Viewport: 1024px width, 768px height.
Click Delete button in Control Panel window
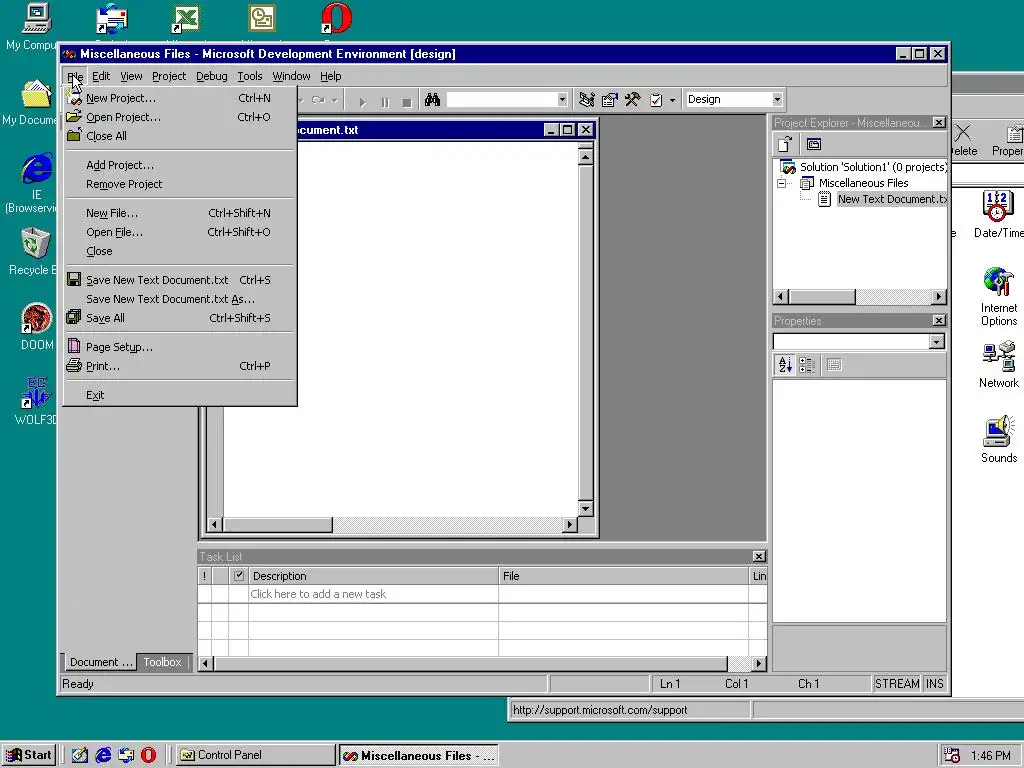click(x=964, y=140)
